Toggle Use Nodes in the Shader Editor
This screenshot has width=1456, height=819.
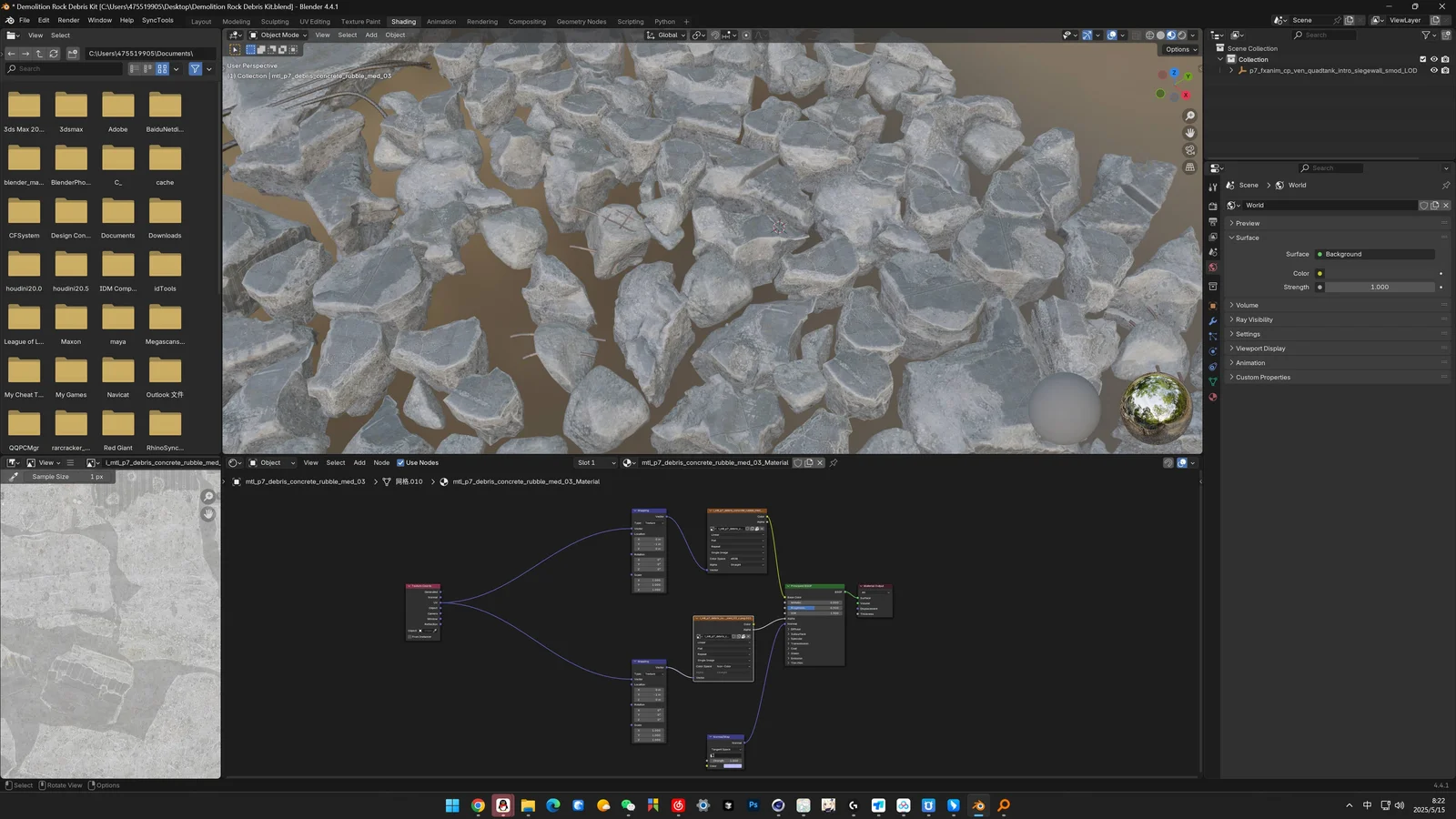400,462
